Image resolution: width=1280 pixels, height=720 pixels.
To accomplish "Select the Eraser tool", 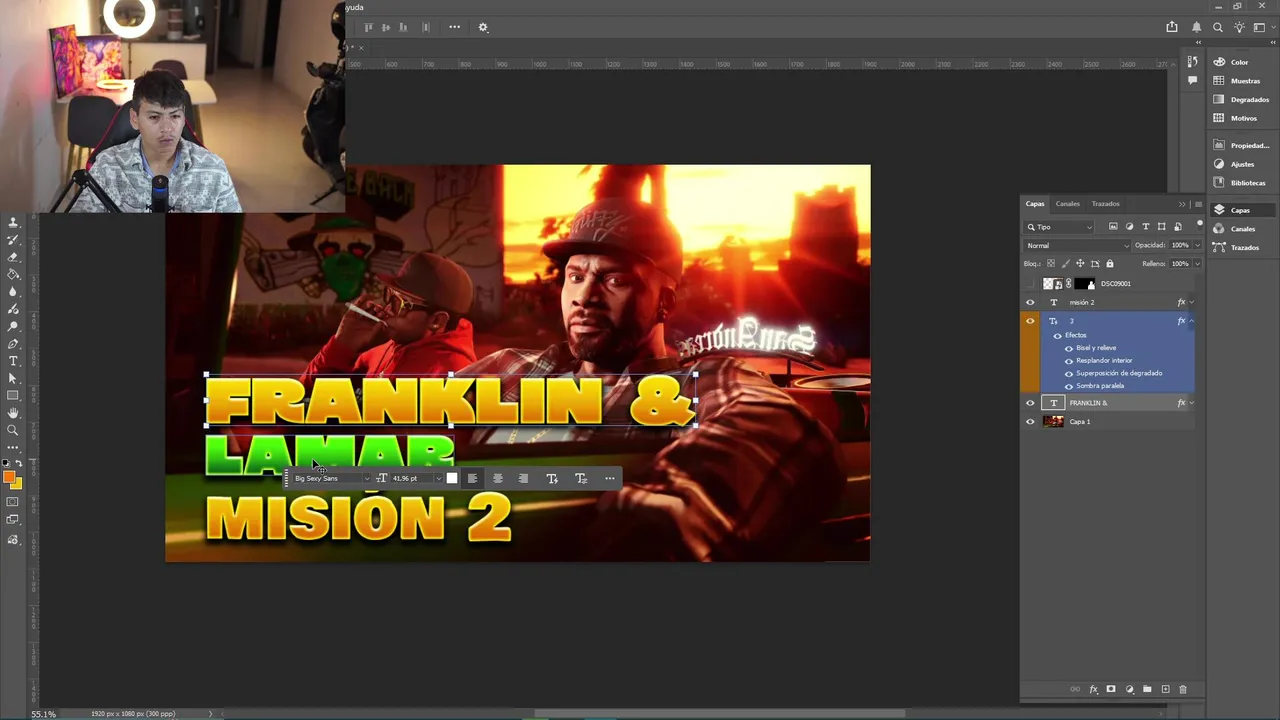I will click(13, 257).
